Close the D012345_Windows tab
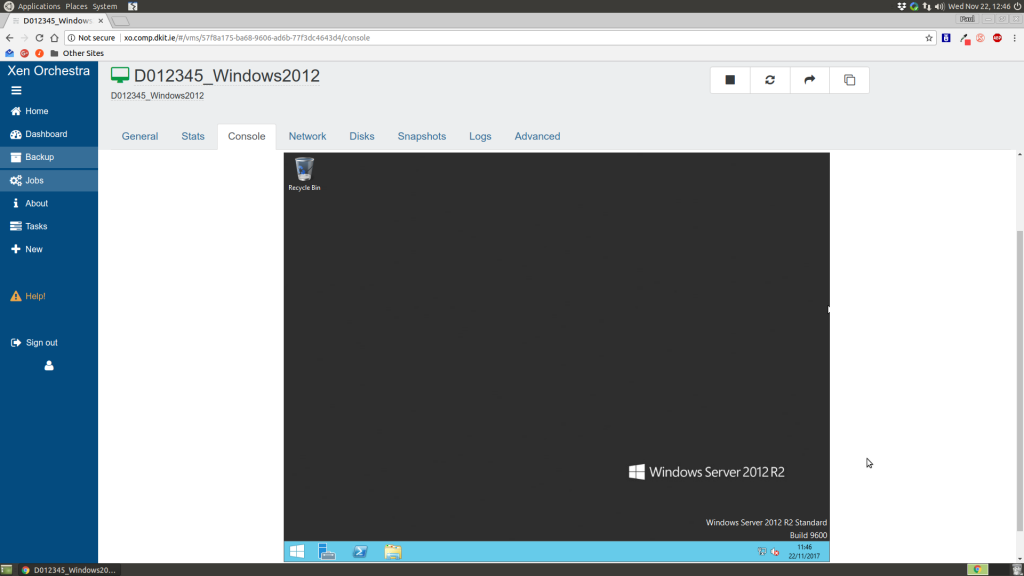This screenshot has height=576, width=1024. point(101,21)
